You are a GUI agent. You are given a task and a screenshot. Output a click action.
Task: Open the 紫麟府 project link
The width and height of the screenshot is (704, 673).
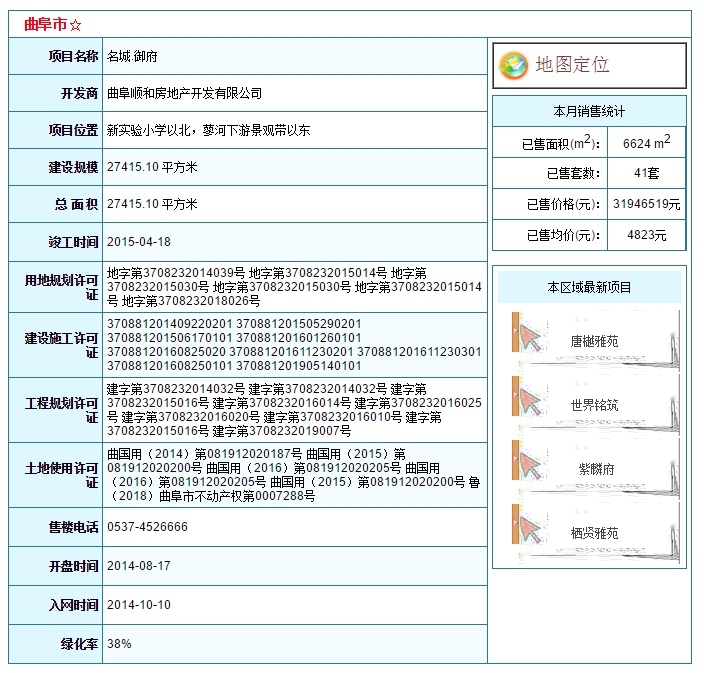[x=596, y=469]
